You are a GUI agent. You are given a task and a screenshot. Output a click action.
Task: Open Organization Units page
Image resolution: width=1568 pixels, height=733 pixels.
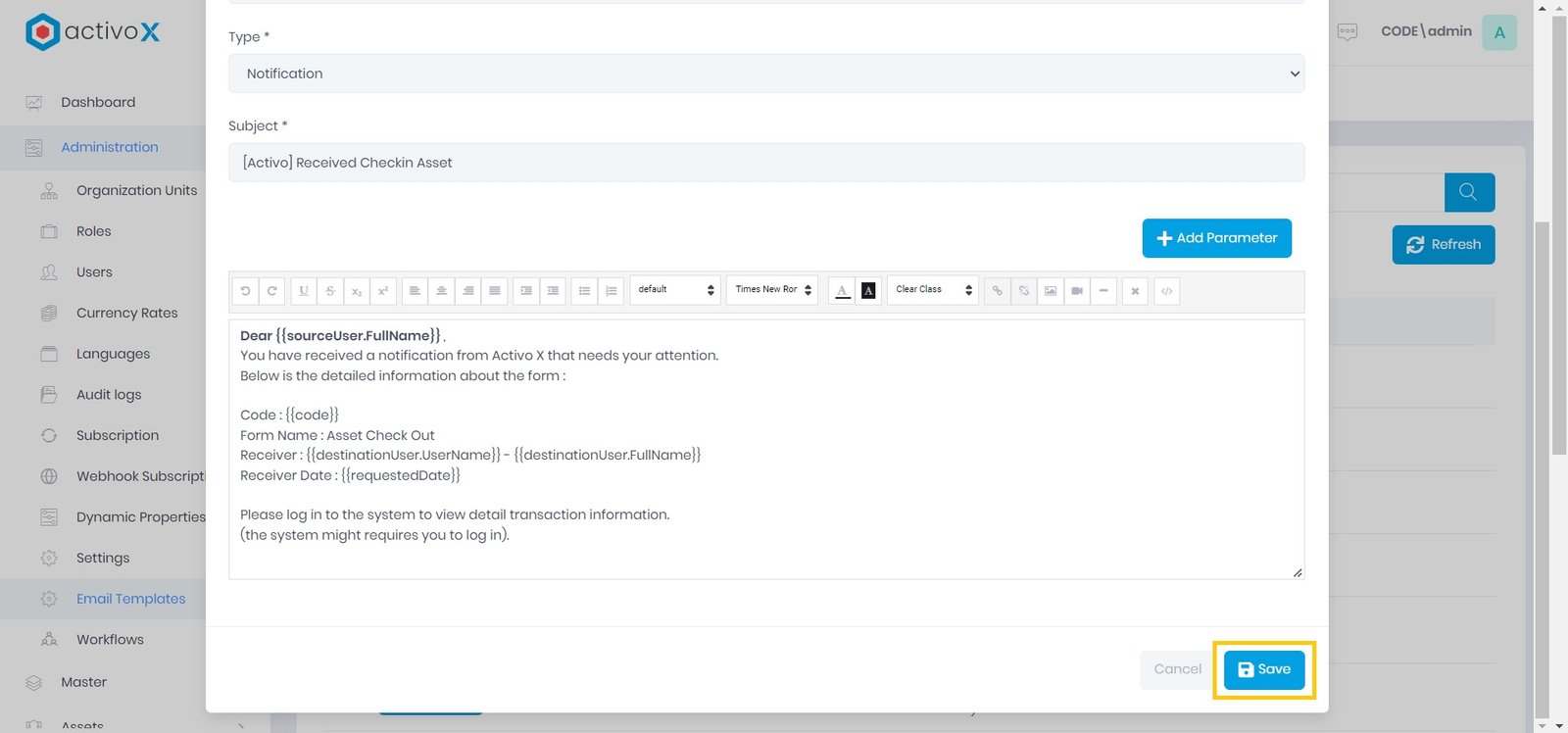pyautogui.click(x=136, y=190)
